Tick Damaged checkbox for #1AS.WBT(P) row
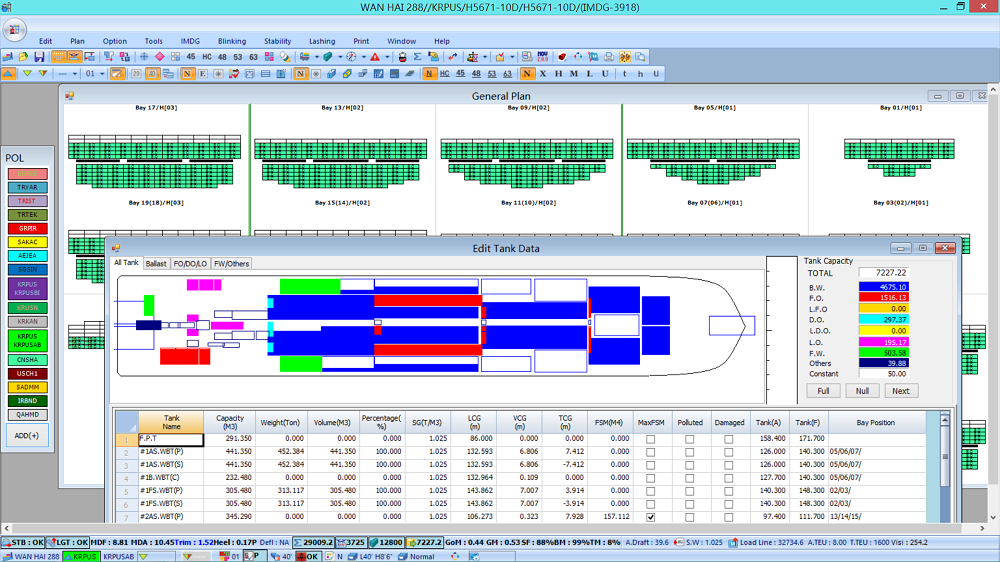 728,452
